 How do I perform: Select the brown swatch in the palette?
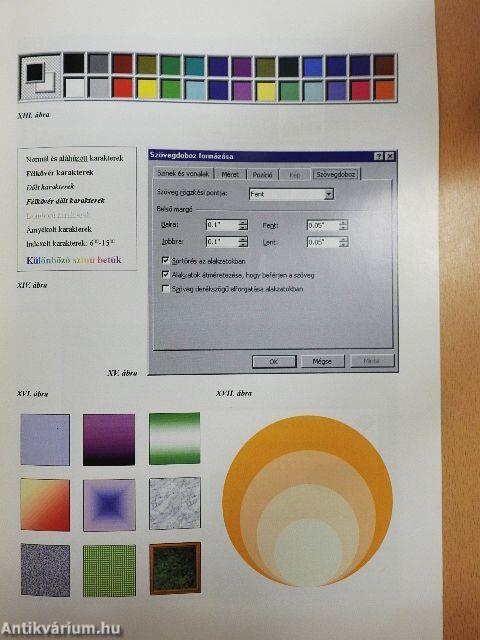point(384,65)
